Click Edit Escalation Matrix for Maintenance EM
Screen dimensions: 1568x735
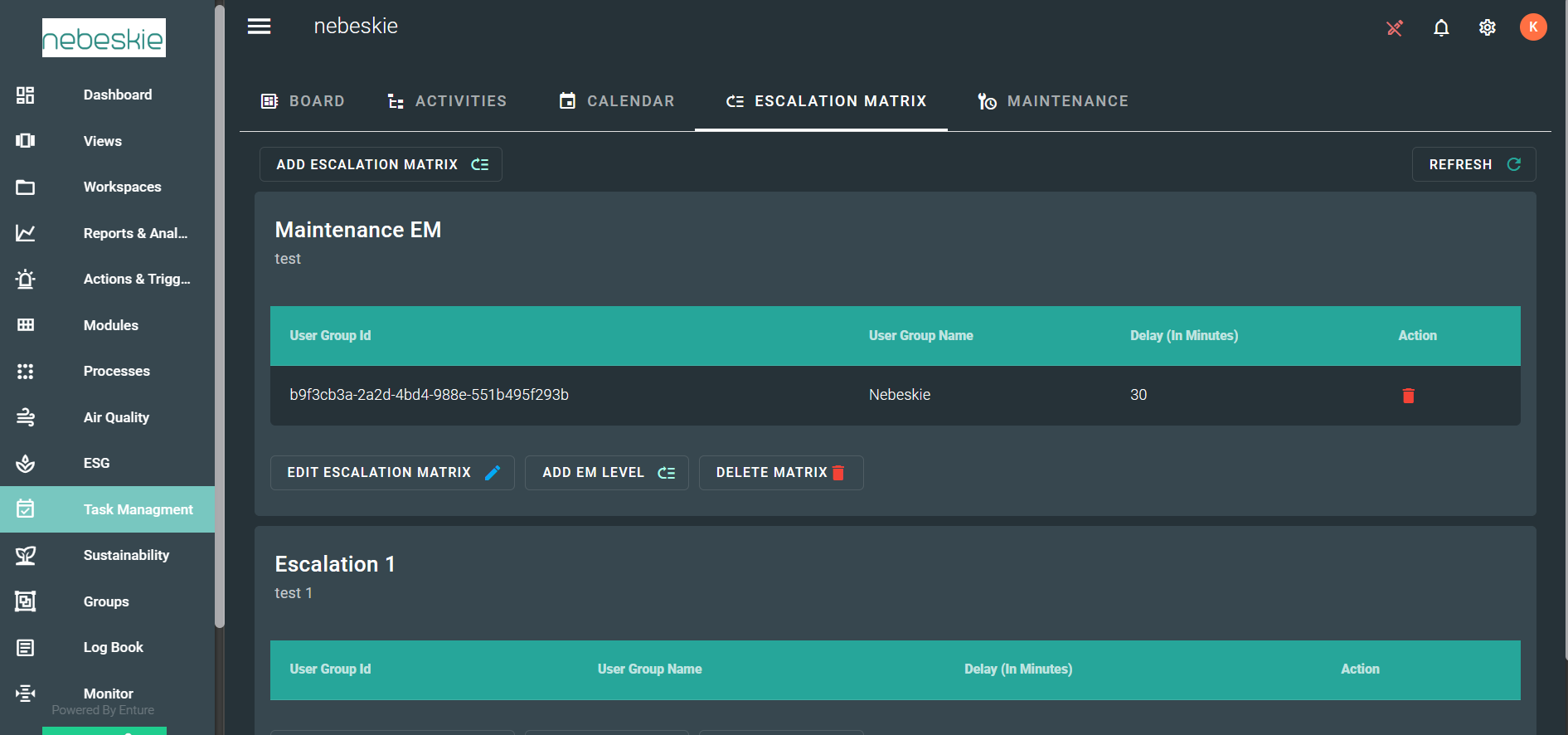(x=392, y=473)
